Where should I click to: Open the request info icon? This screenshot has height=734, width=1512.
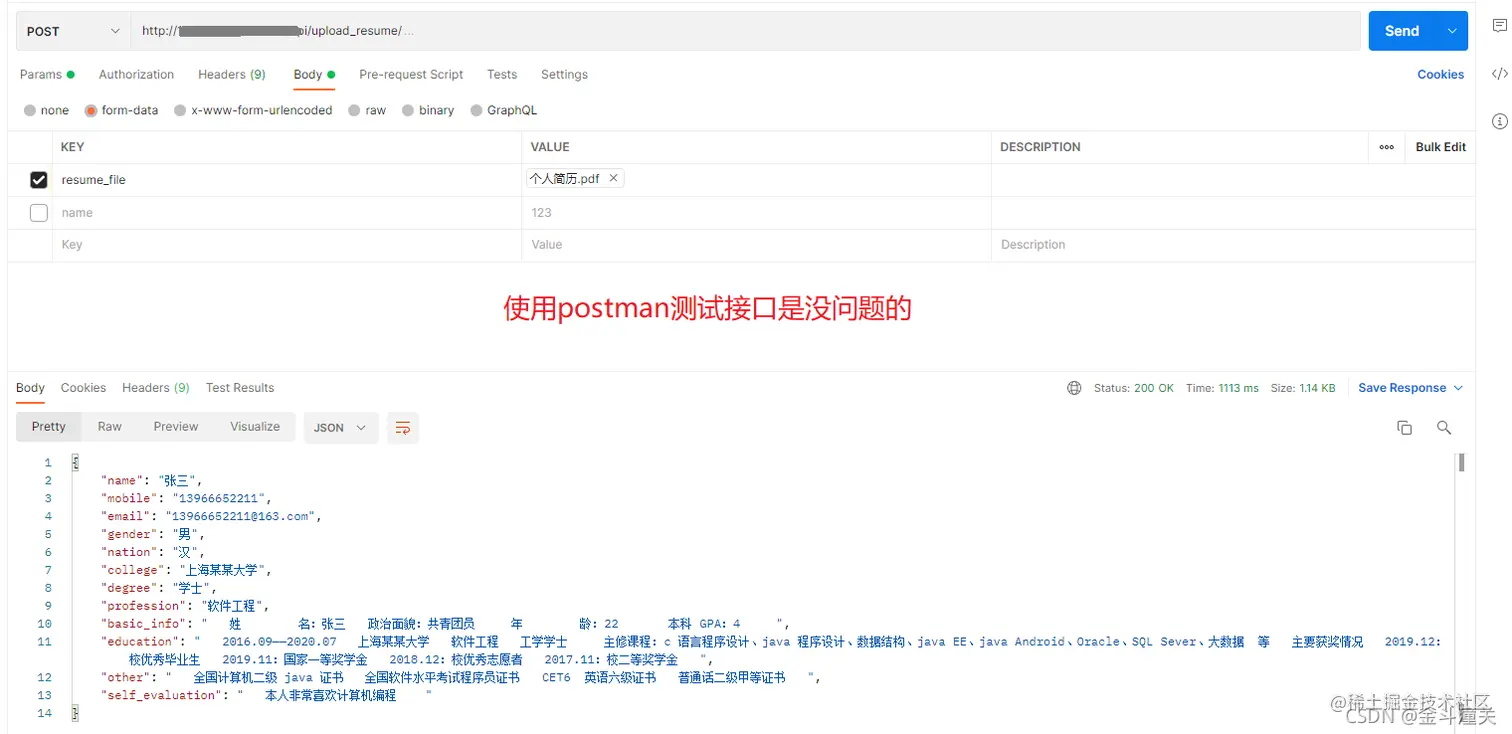coord(1499,121)
